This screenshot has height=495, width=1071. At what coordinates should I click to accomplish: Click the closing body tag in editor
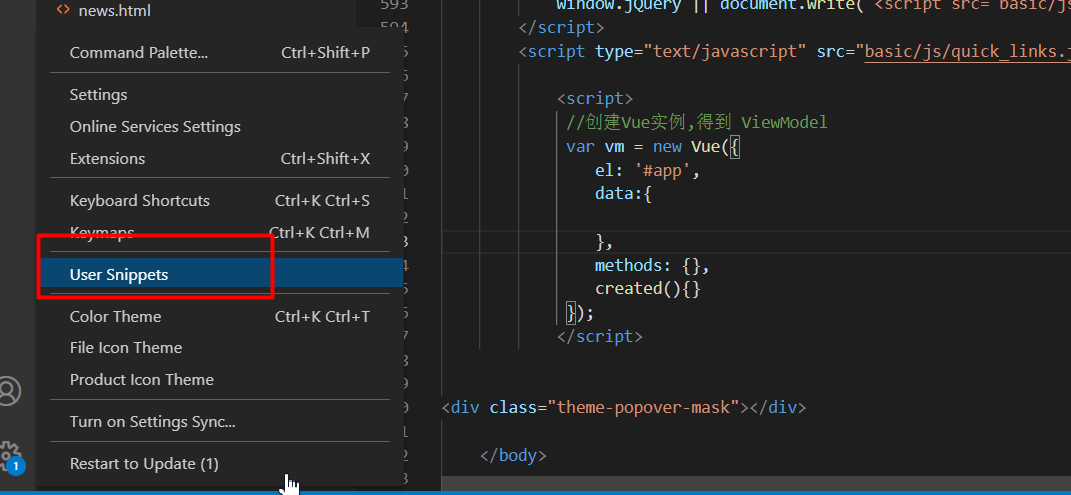click(513, 455)
